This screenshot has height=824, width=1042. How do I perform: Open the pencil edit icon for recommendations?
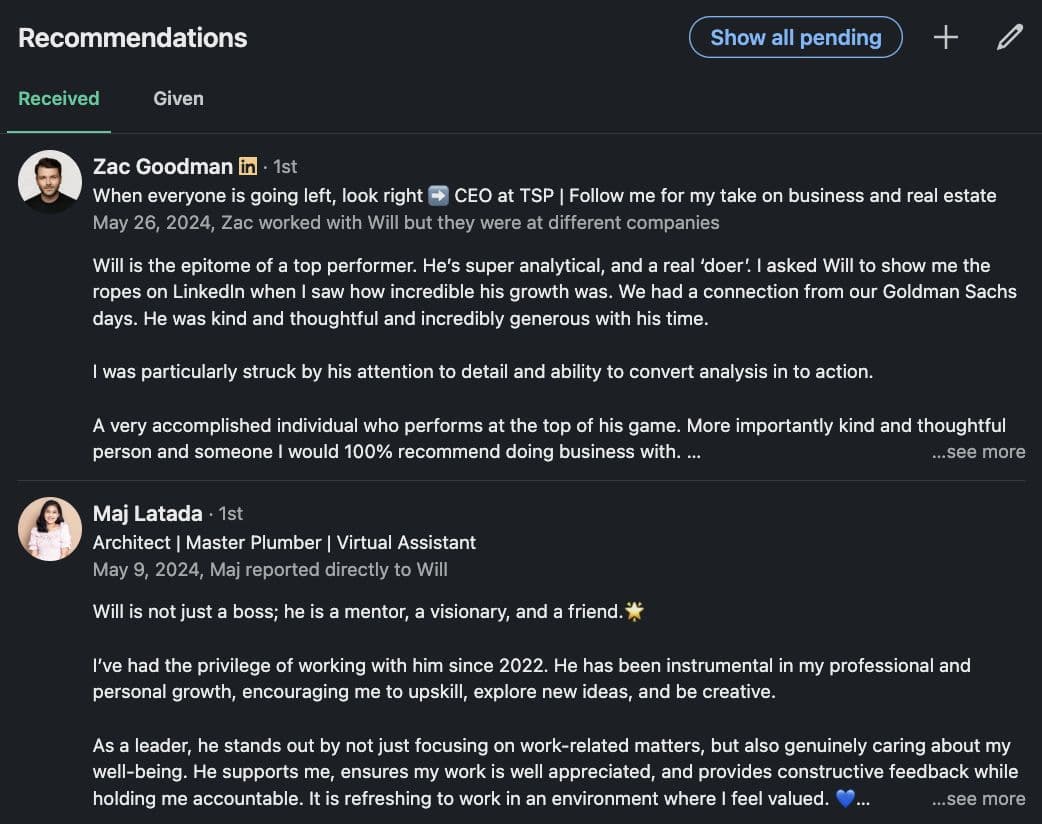[x=1009, y=37]
